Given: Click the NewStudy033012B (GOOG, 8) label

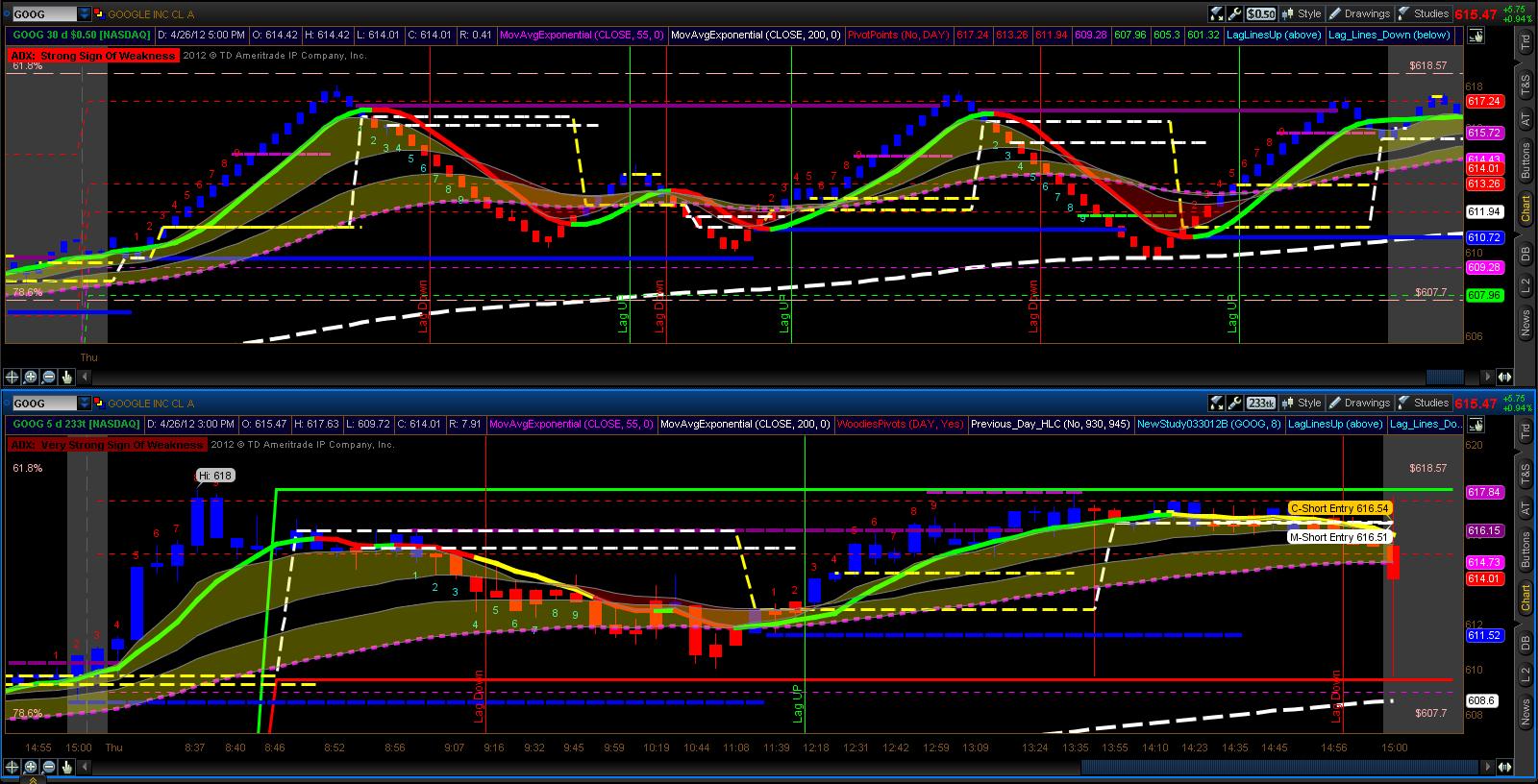Looking at the screenshot, I should (1208, 424).
